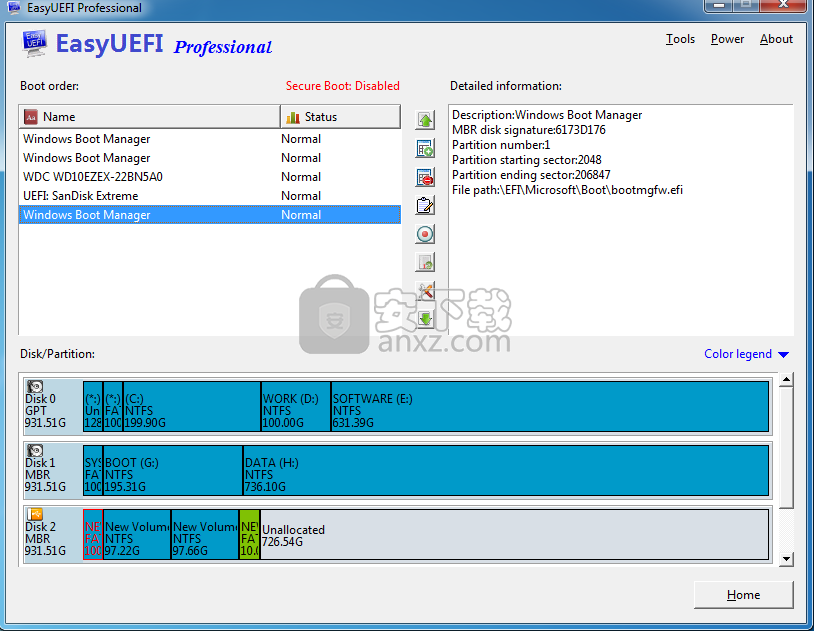Sort boot entries by Name column
814x631 pixels.
(x=150, y=117)
